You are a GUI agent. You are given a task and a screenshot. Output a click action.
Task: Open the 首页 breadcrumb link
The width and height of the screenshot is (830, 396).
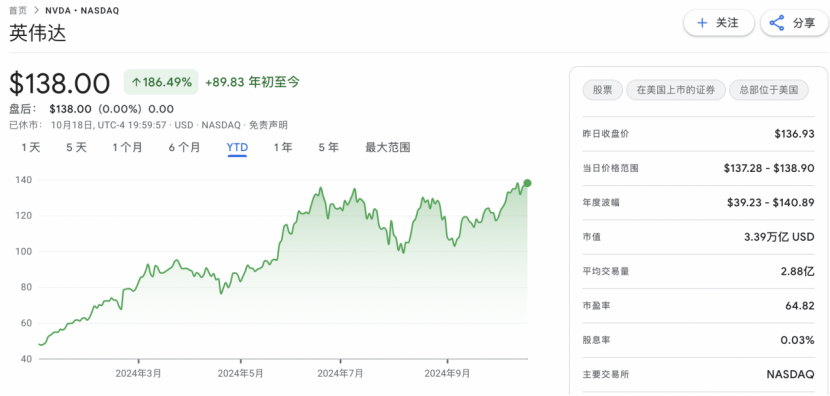pos(17,10)
